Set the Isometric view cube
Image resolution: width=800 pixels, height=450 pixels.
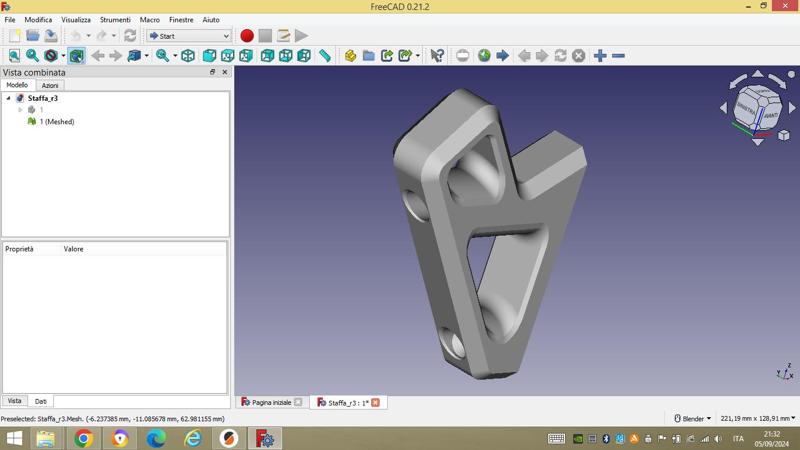click(188, 56)
